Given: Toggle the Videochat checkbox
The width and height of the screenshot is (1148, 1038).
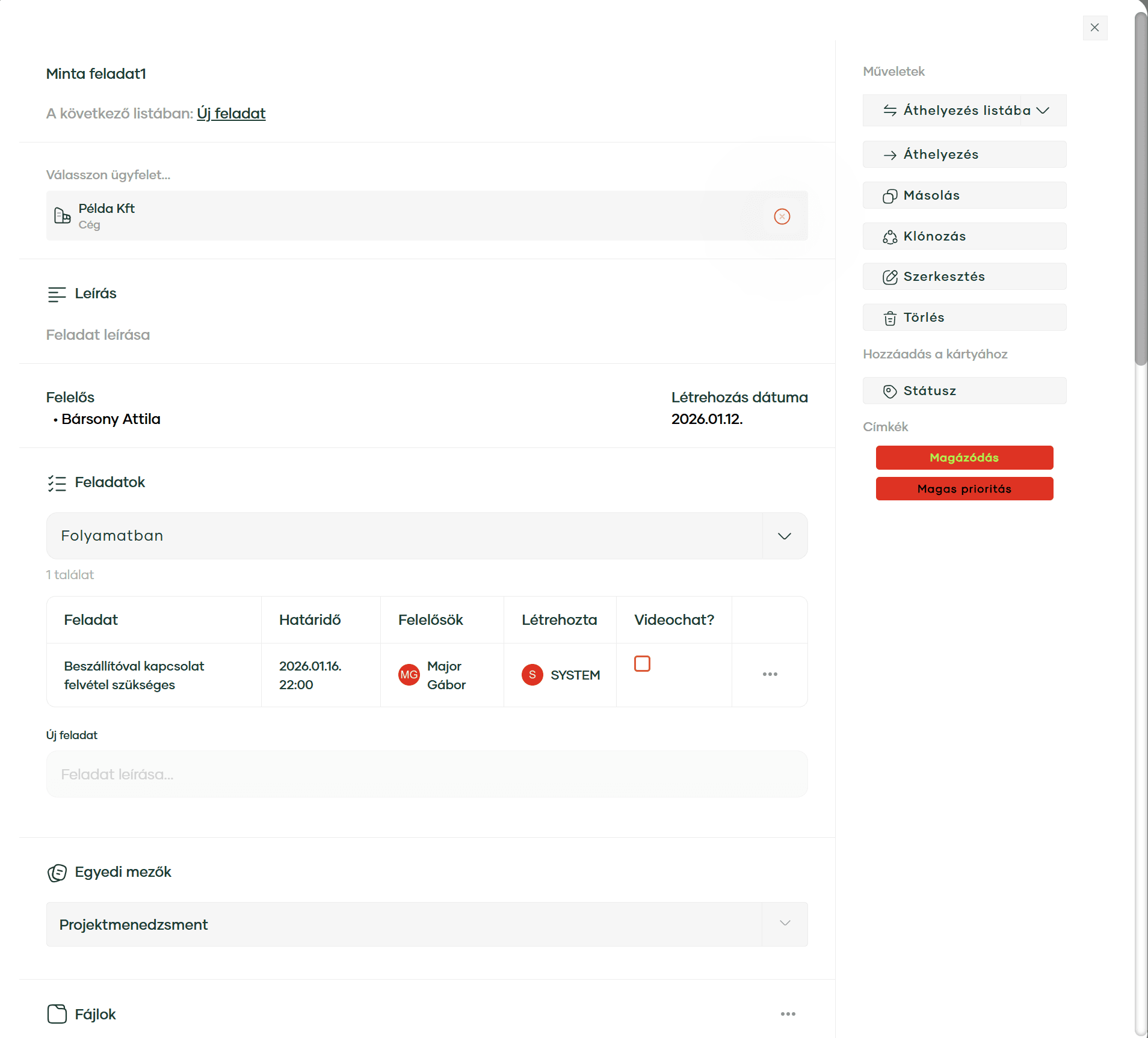Looking at the screenshot, I should (642, 664).
